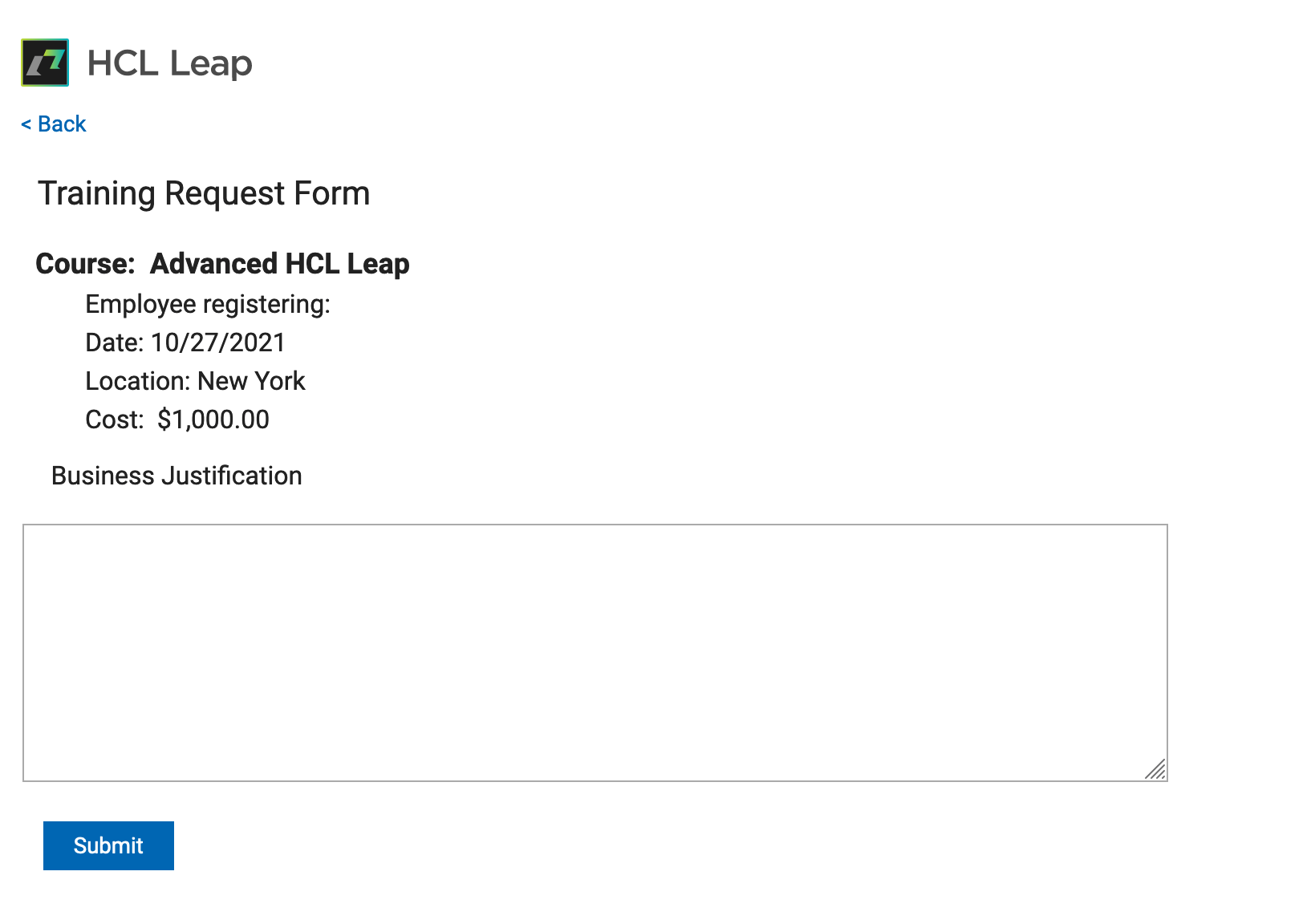Screen dimensions: 1311x924
Task: Click the HCL Leap logo icon
Action: (x=45, y=63)
